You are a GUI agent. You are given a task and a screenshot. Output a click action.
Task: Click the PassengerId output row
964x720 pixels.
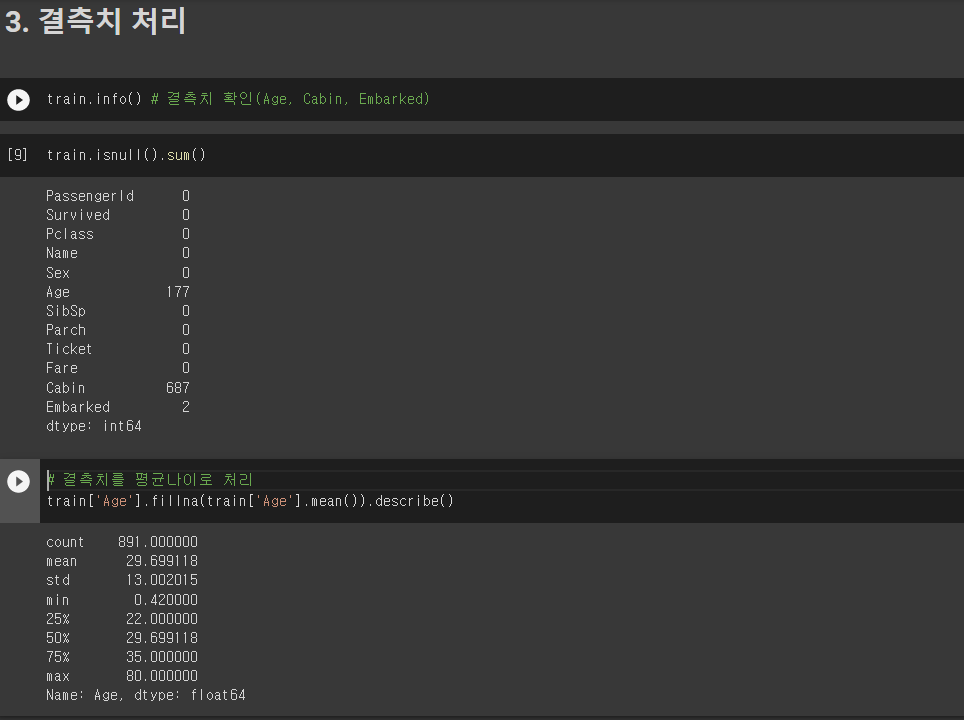(x=118, y=196)
